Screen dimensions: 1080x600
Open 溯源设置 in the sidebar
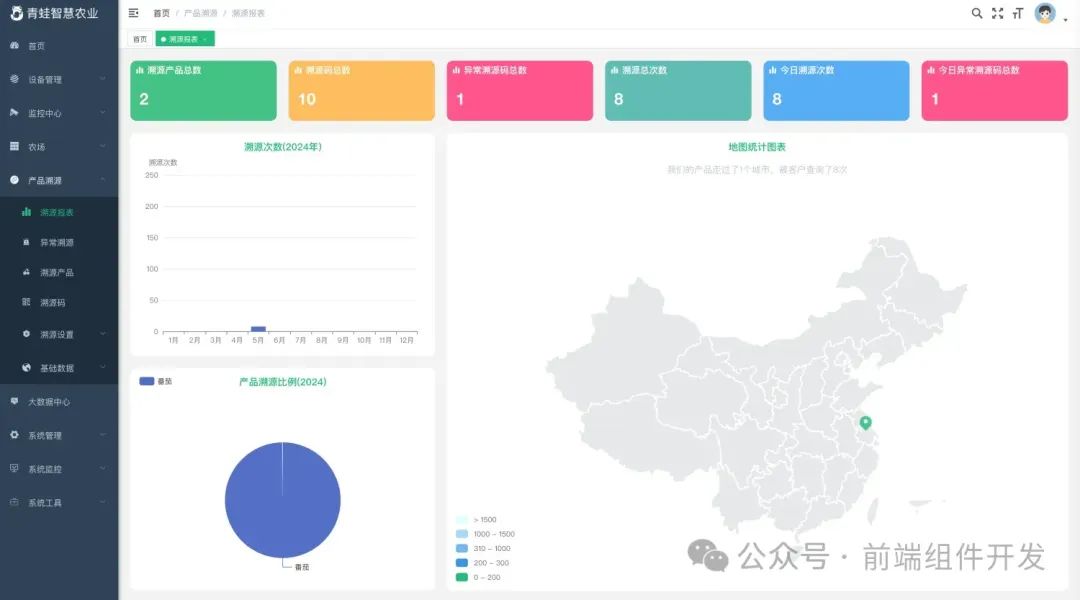[x=58, y=333]
